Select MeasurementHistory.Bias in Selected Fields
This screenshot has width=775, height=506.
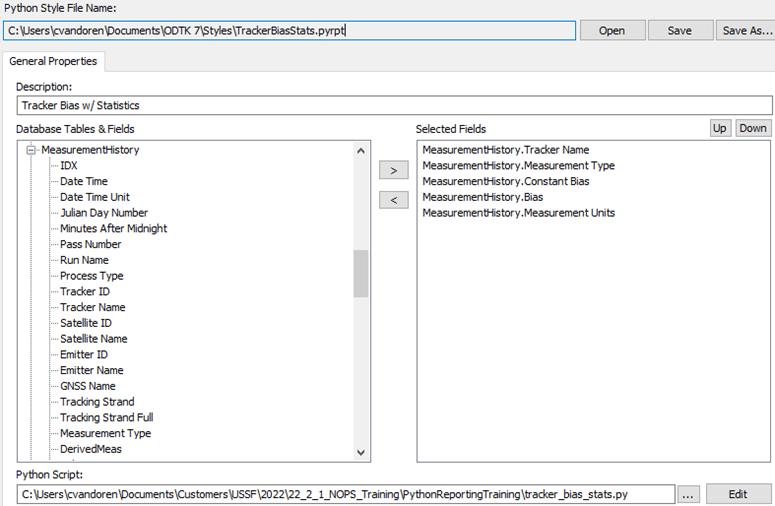point(482,197)
